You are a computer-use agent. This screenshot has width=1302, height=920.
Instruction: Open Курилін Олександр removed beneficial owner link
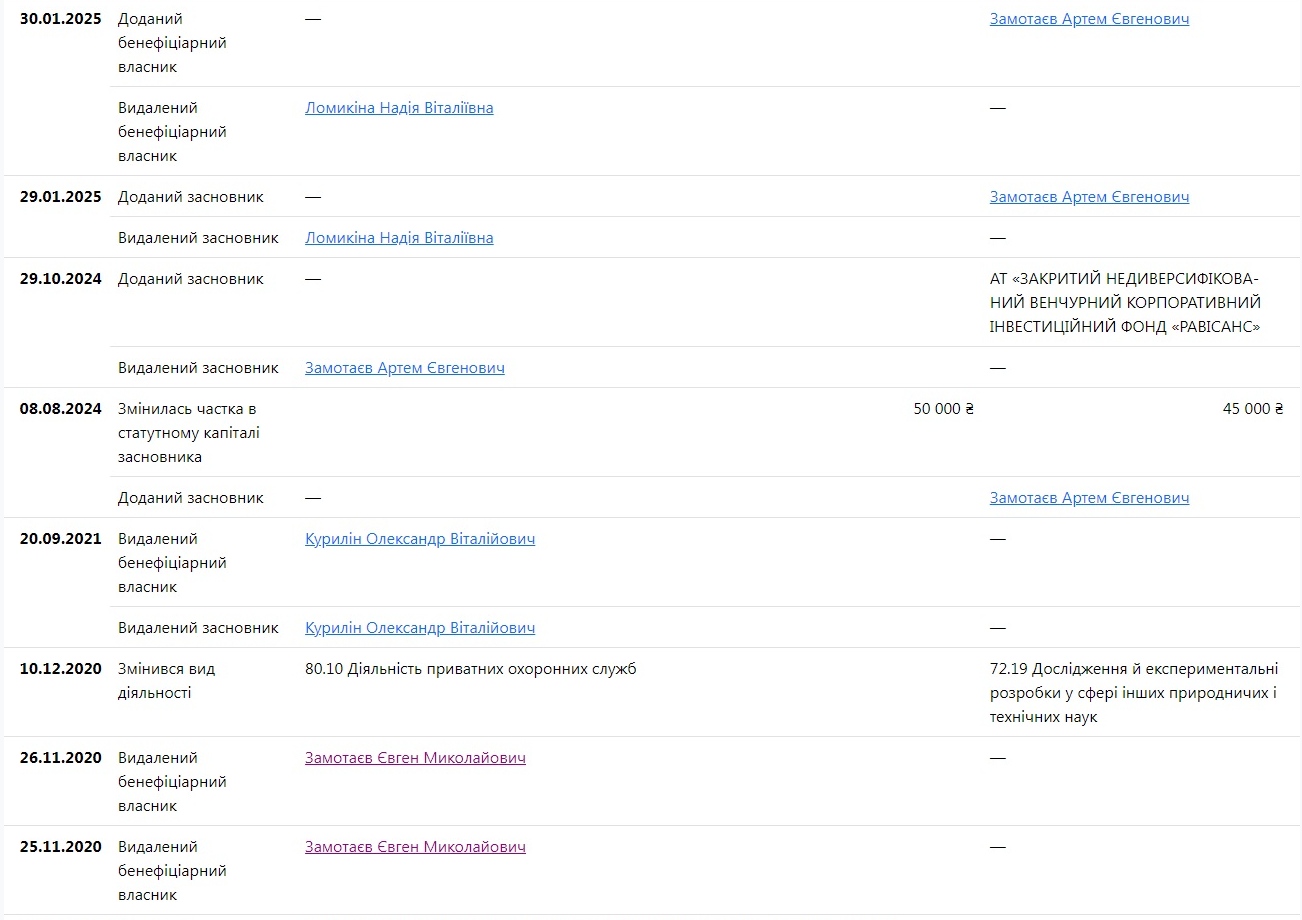419,539
